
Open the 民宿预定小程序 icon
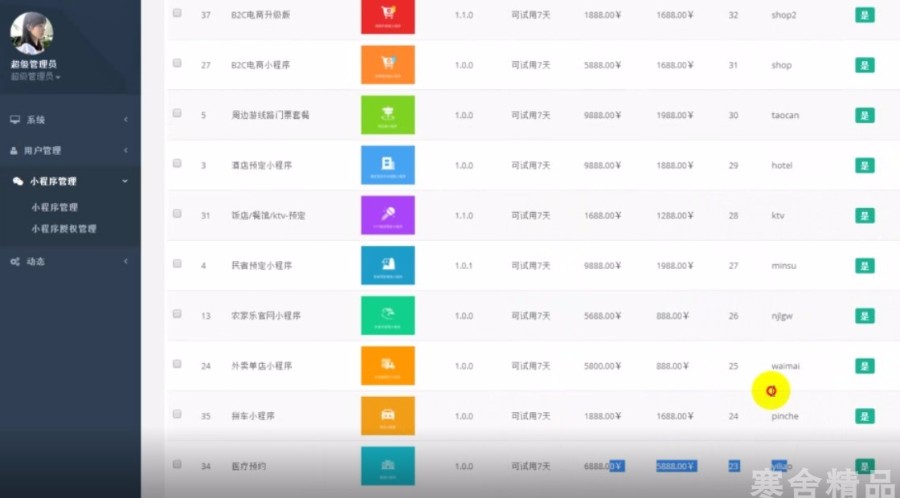pos(387,265)
